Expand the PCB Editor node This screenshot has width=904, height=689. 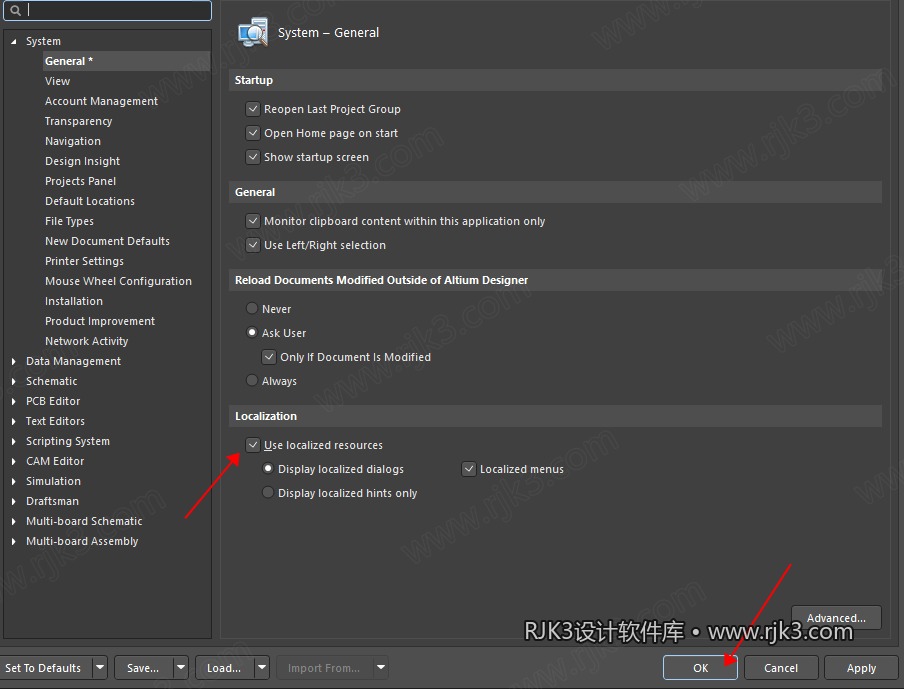point(13,401)
